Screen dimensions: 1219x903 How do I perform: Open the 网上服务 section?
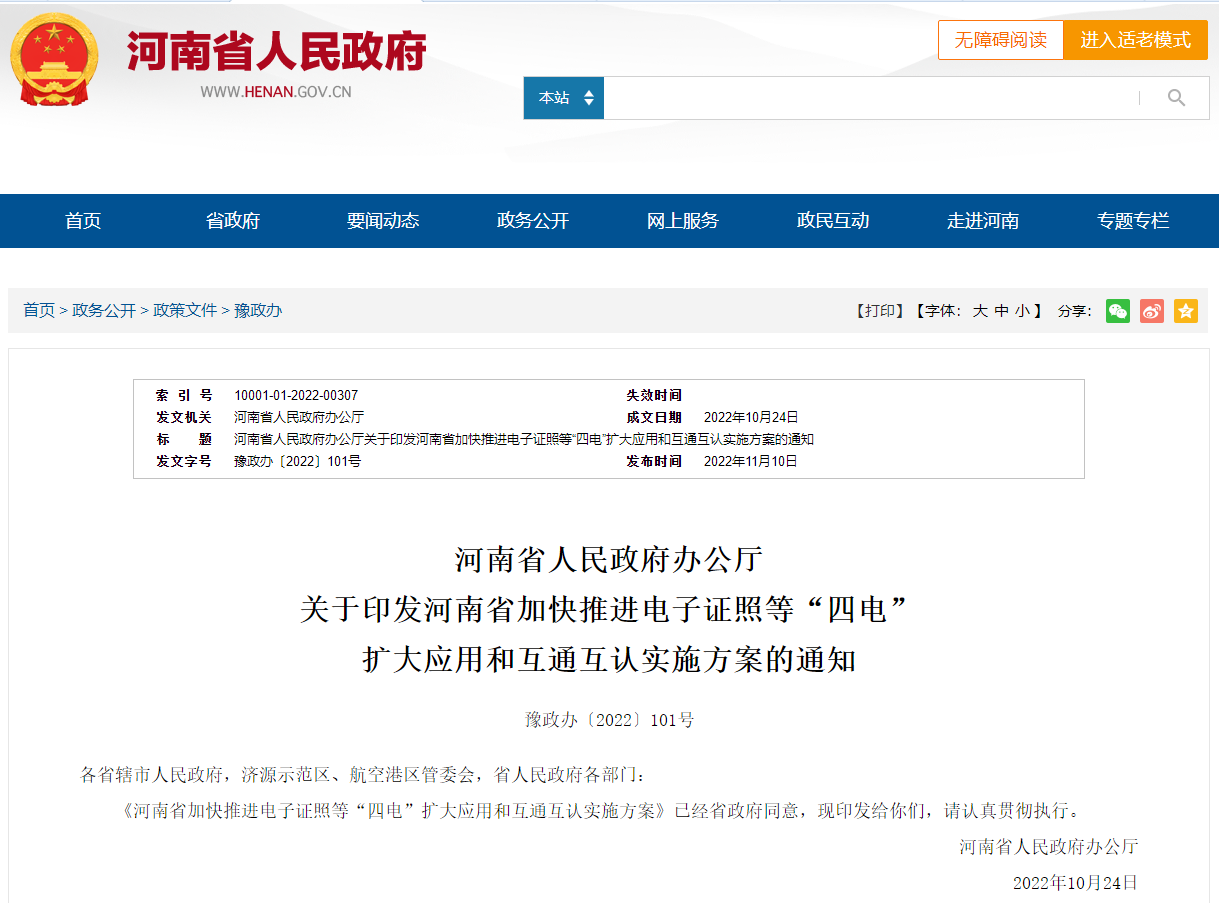(x=682, y=220)
